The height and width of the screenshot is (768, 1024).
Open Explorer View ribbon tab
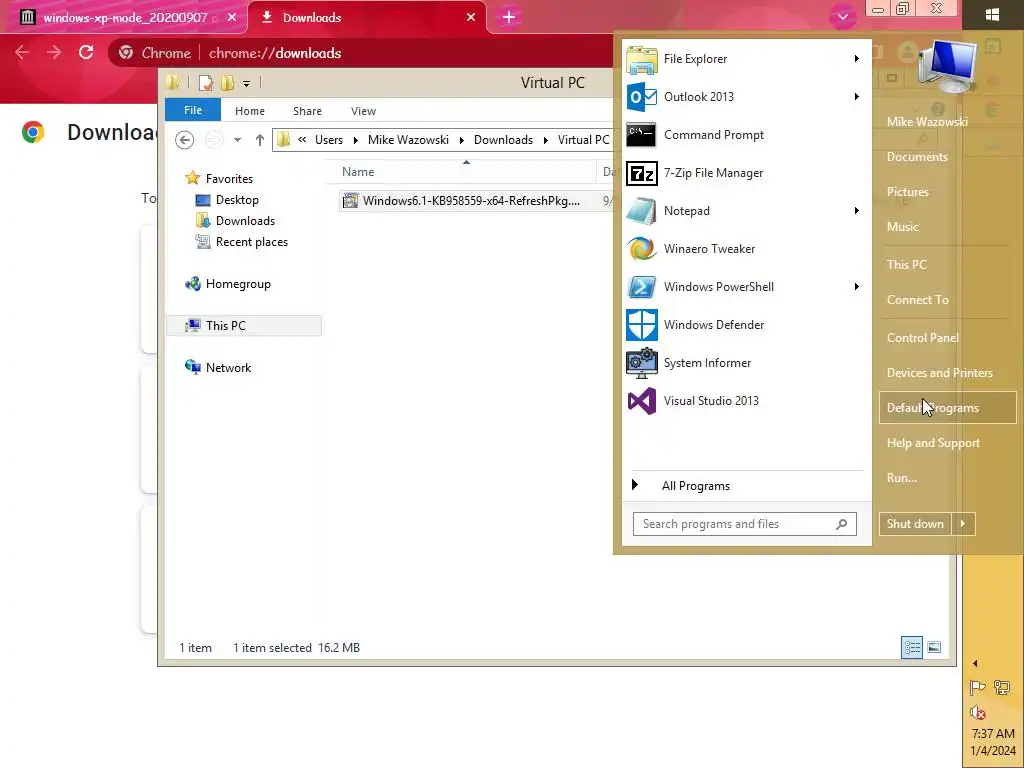pos(363,111)
